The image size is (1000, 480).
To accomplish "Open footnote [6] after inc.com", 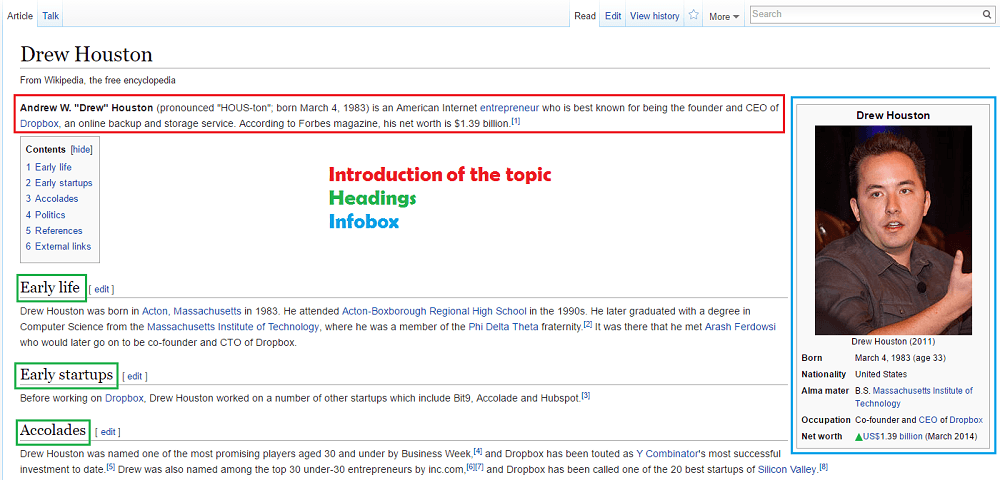I will coord(471,467).
